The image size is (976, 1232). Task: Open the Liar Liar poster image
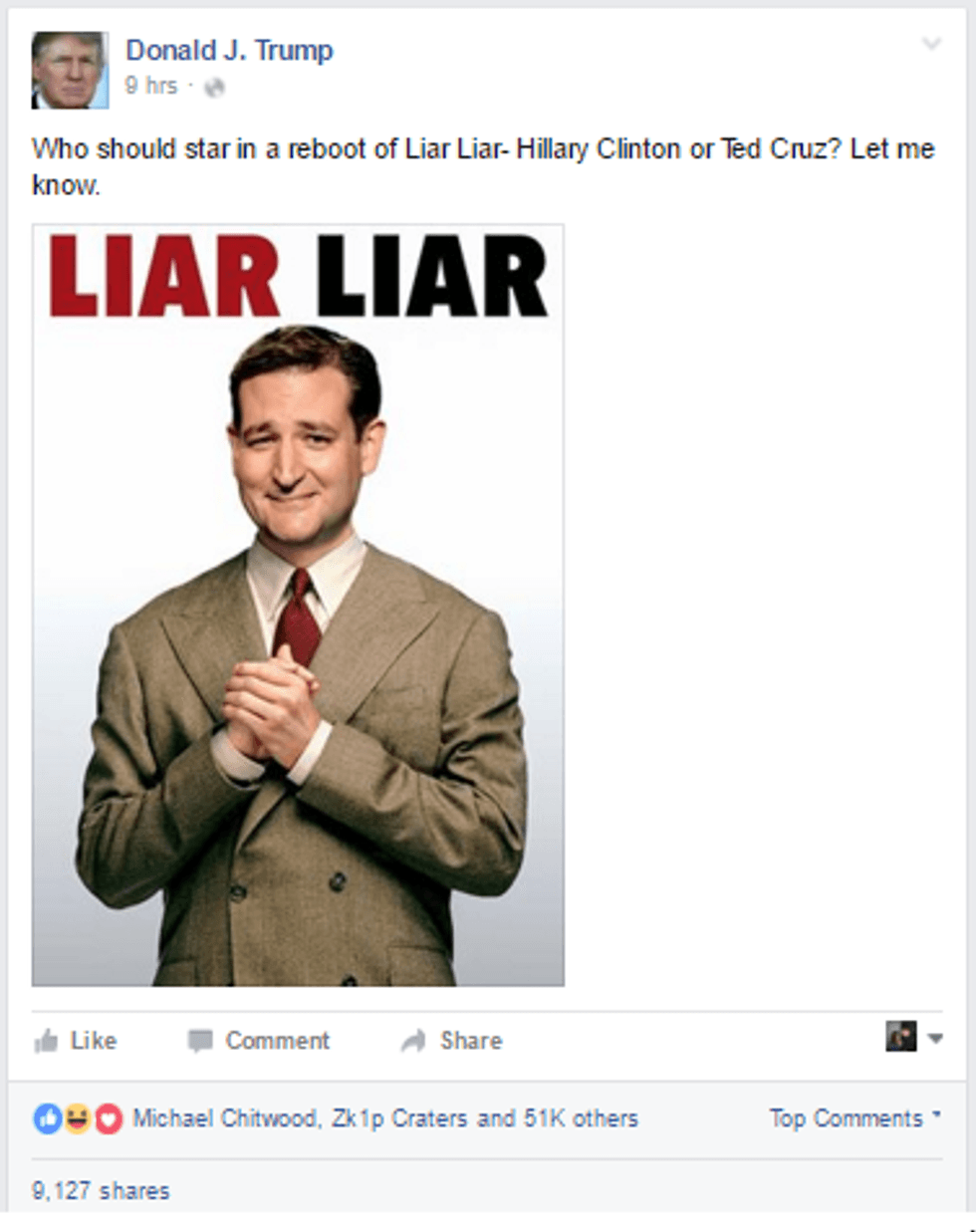tap(298, 606)
